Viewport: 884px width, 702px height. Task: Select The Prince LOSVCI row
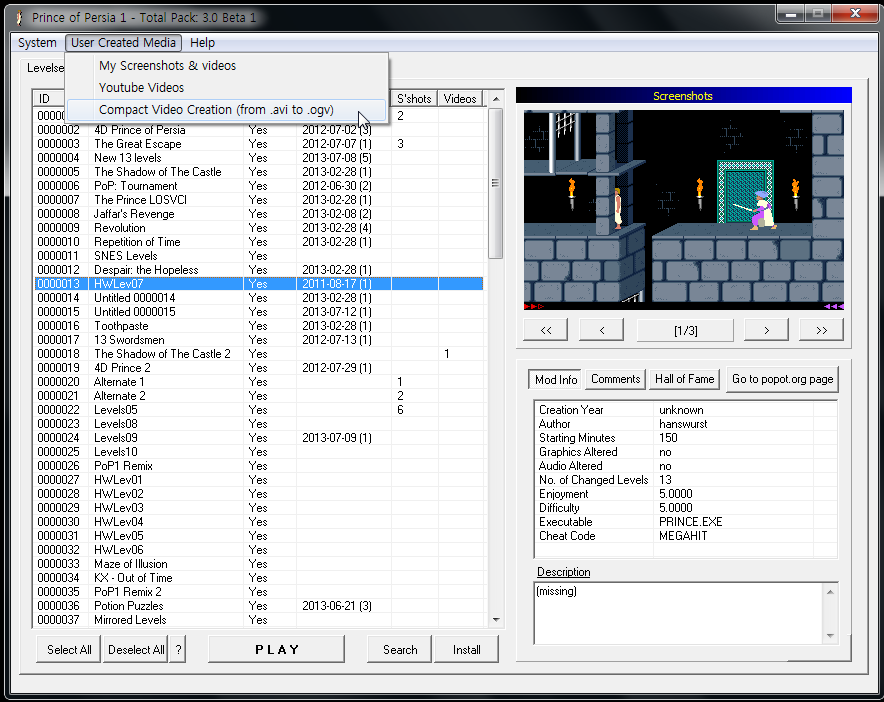(259, 200)
